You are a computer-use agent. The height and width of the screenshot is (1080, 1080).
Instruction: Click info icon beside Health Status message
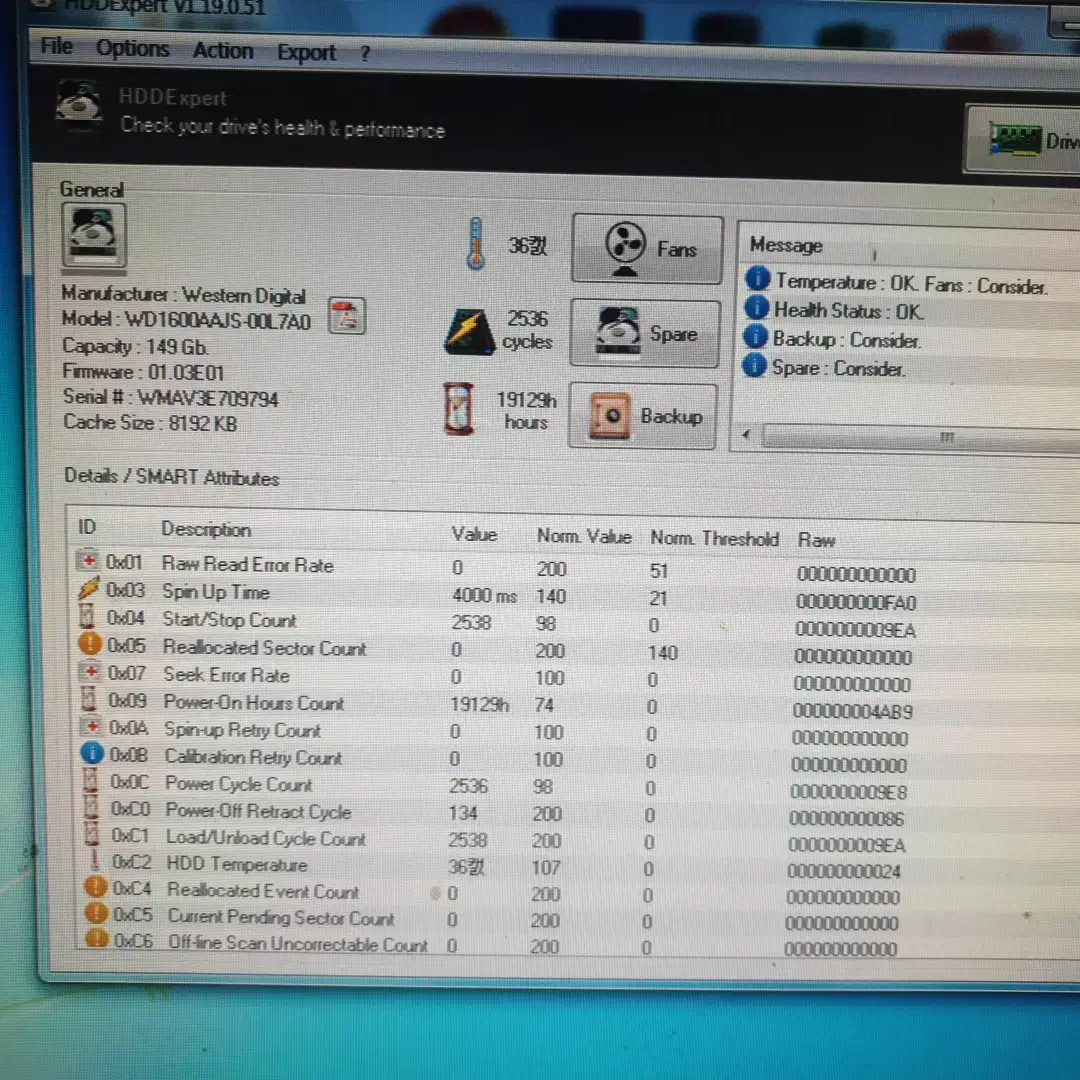(x=756, y=307)
